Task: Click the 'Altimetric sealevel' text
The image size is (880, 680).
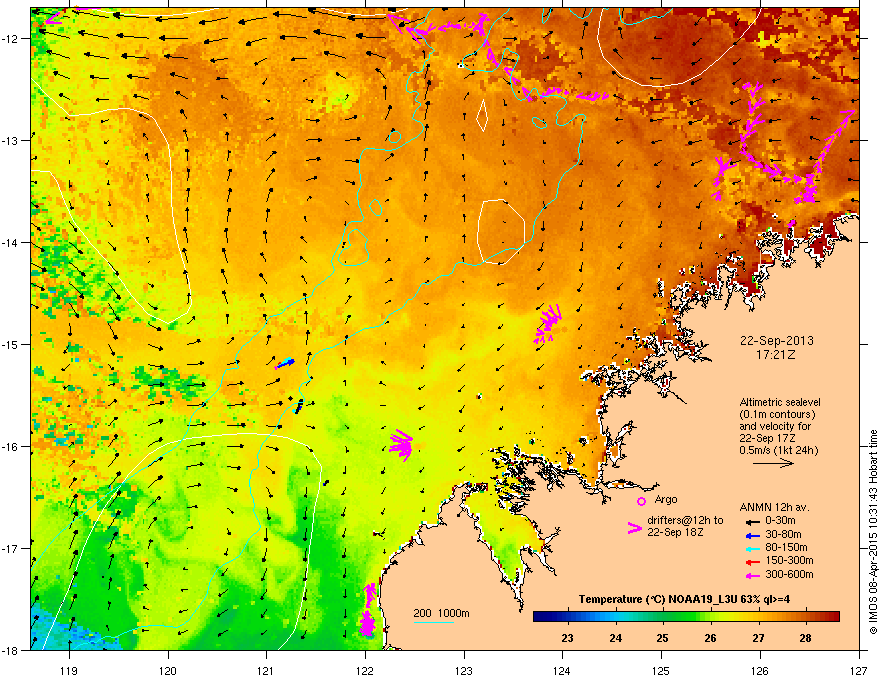Action: [780, 402]
